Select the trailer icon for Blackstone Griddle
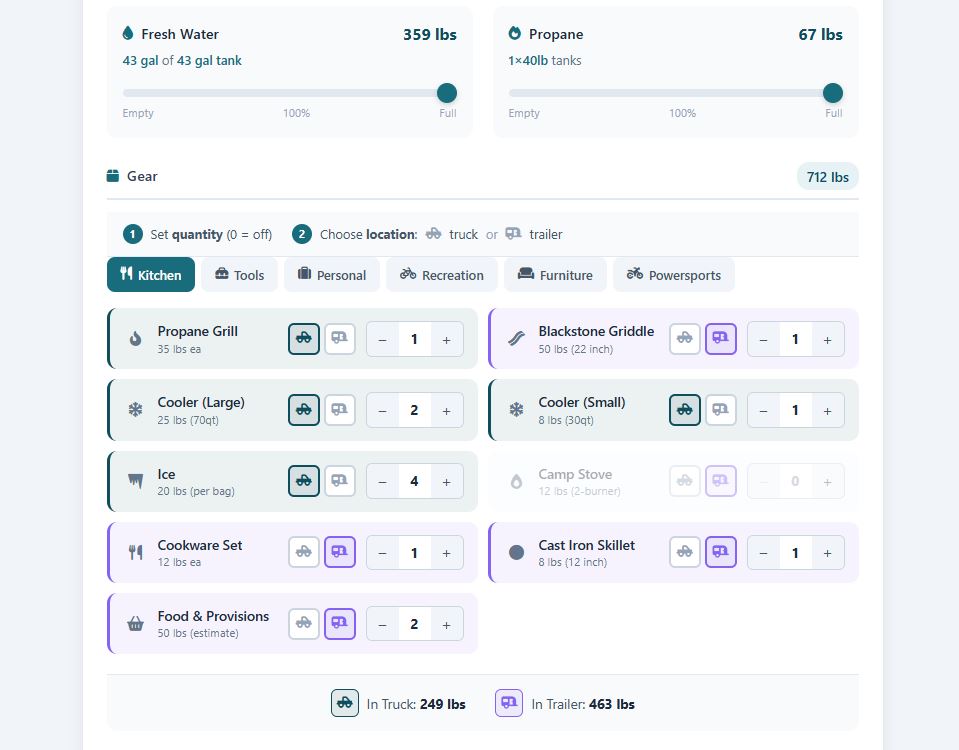The image size is (959, 750). [720, 338]
